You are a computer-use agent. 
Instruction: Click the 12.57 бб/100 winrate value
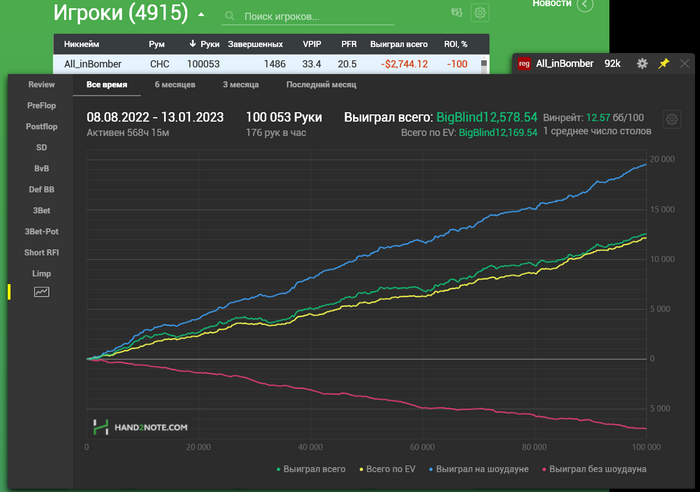[615, 118]
